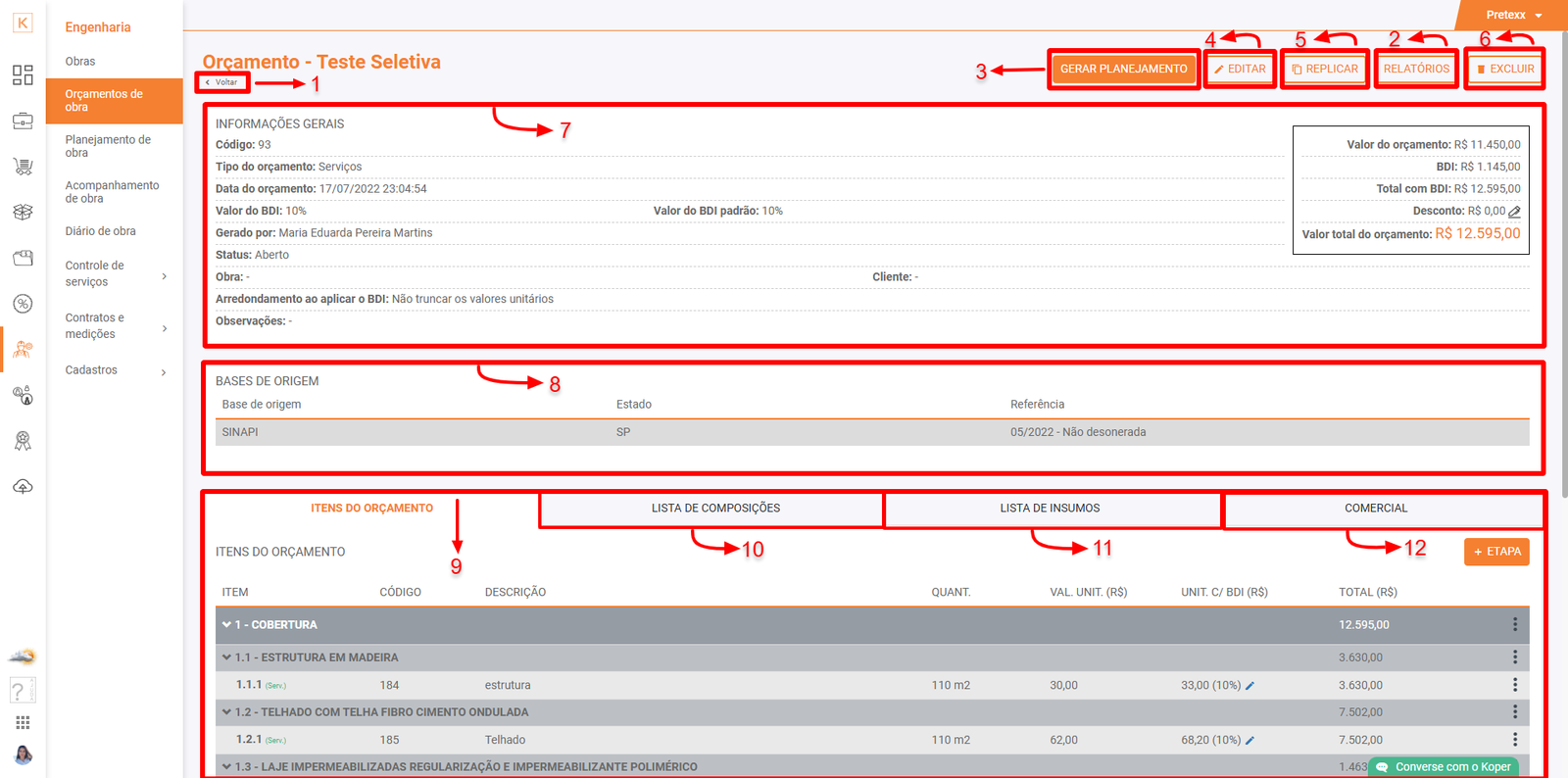Open the apps grid icon near sidebar bottom
Screen dimensions: 1568x778
(23, 723)
